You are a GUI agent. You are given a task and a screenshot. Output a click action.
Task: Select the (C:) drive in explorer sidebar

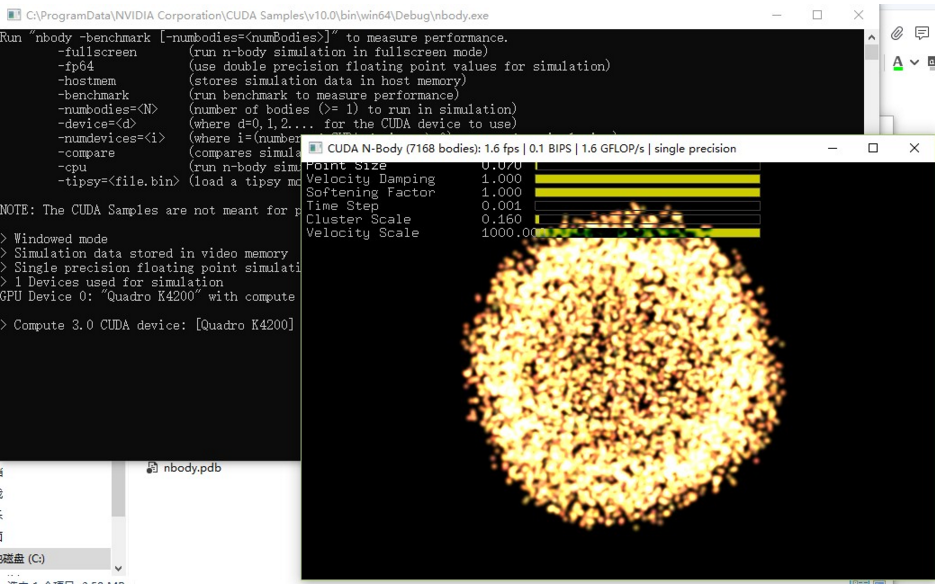pos(55,558)
